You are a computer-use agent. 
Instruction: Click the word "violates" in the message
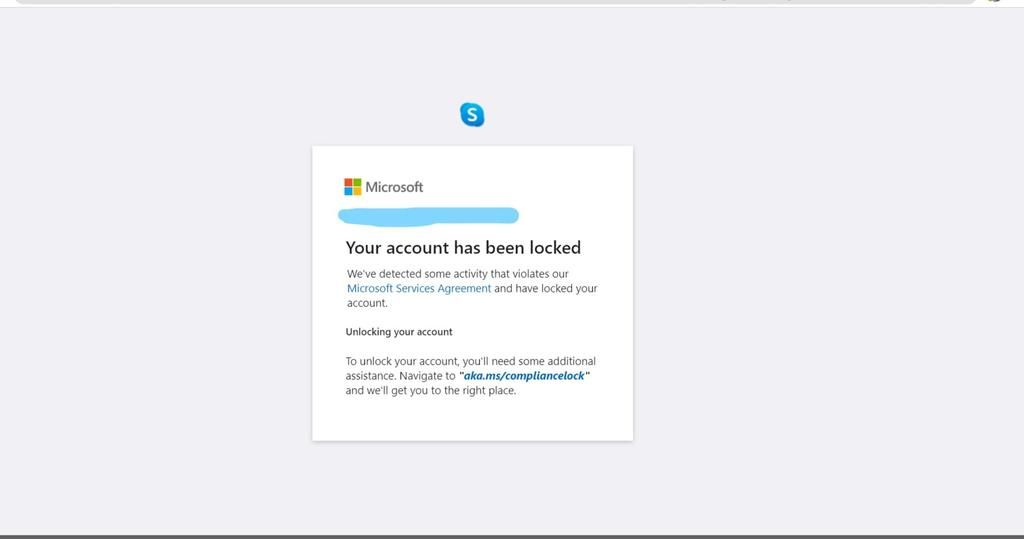[512, 273]
